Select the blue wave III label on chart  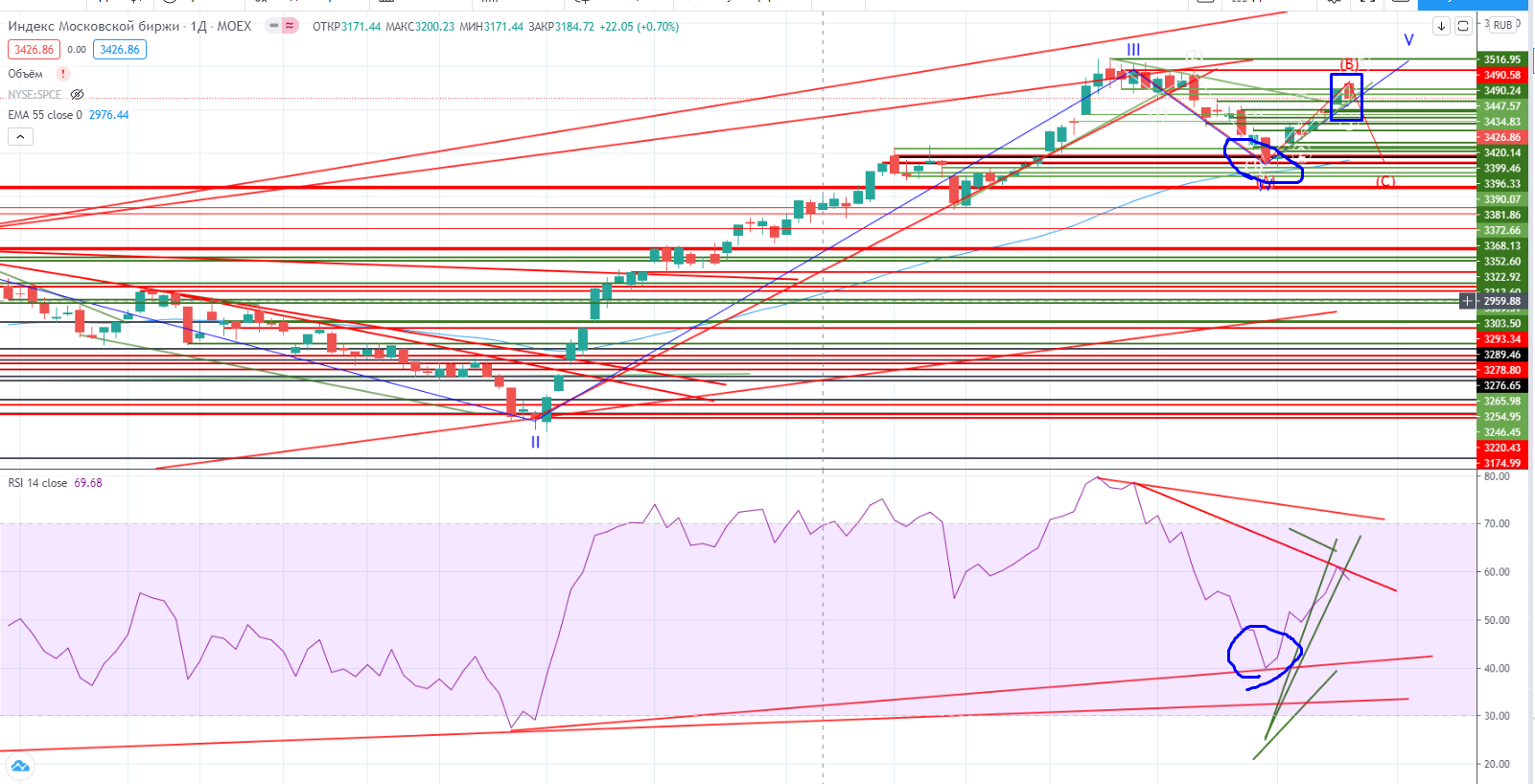tap(1133, 50)
